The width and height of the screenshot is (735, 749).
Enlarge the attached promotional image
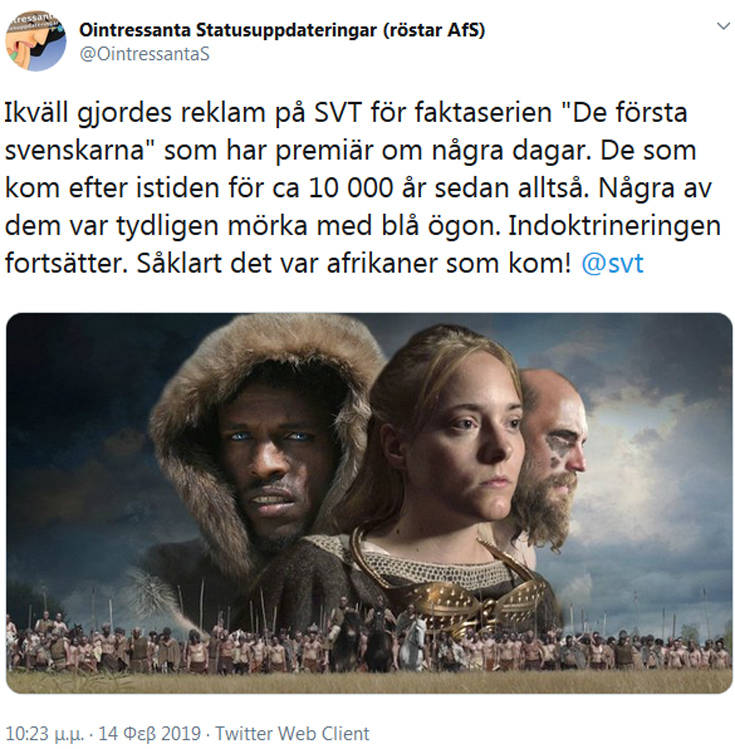click(x=369, y=503)
